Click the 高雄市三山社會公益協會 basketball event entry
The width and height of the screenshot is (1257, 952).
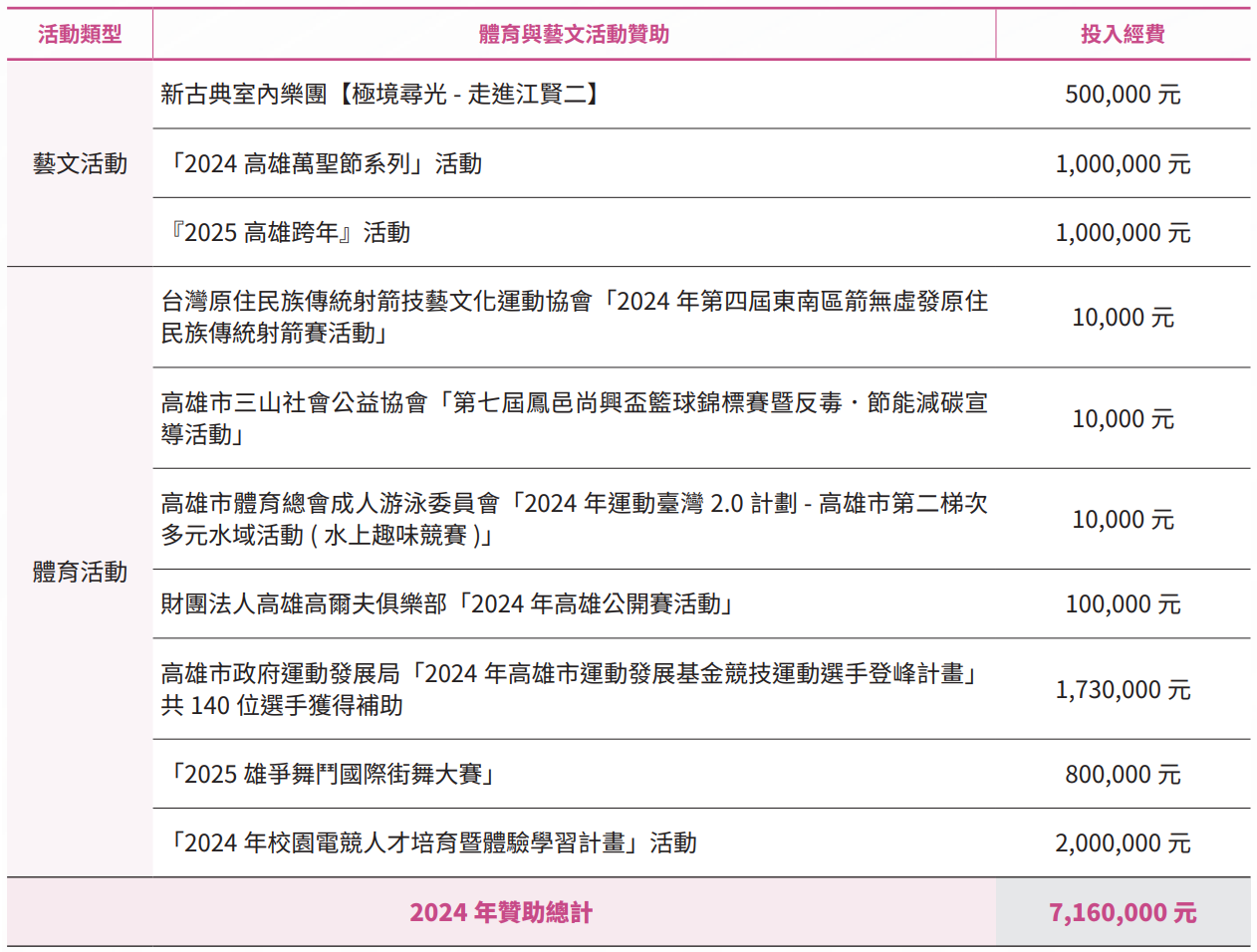(573, 418)
